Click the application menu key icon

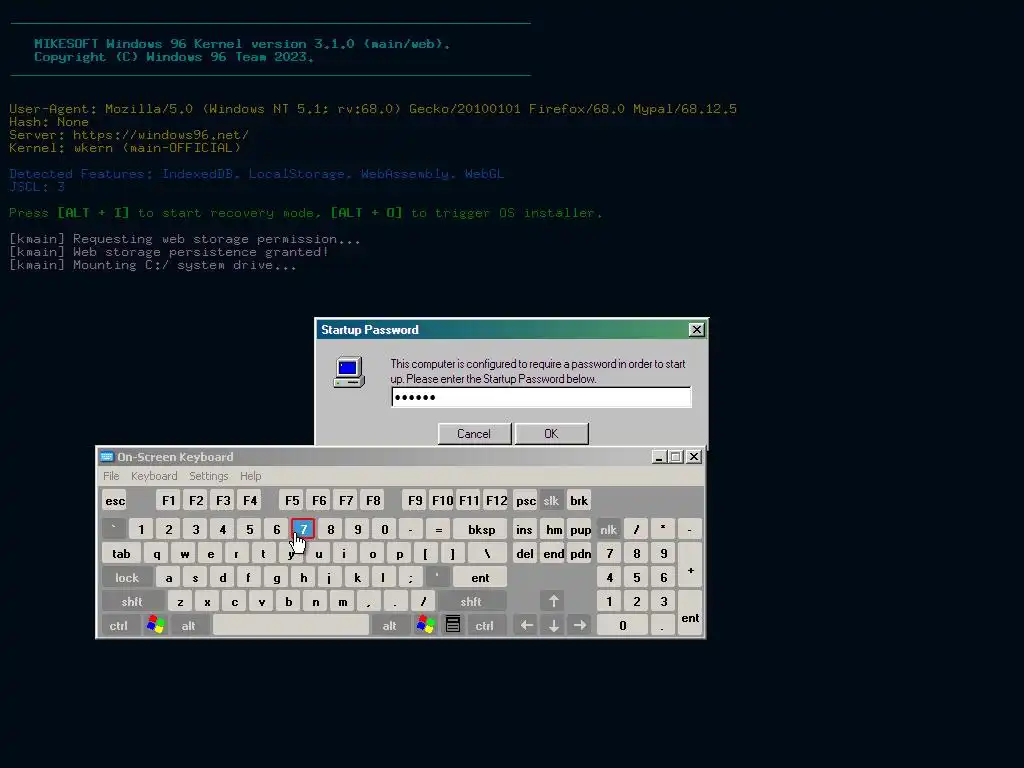[453, 625]
